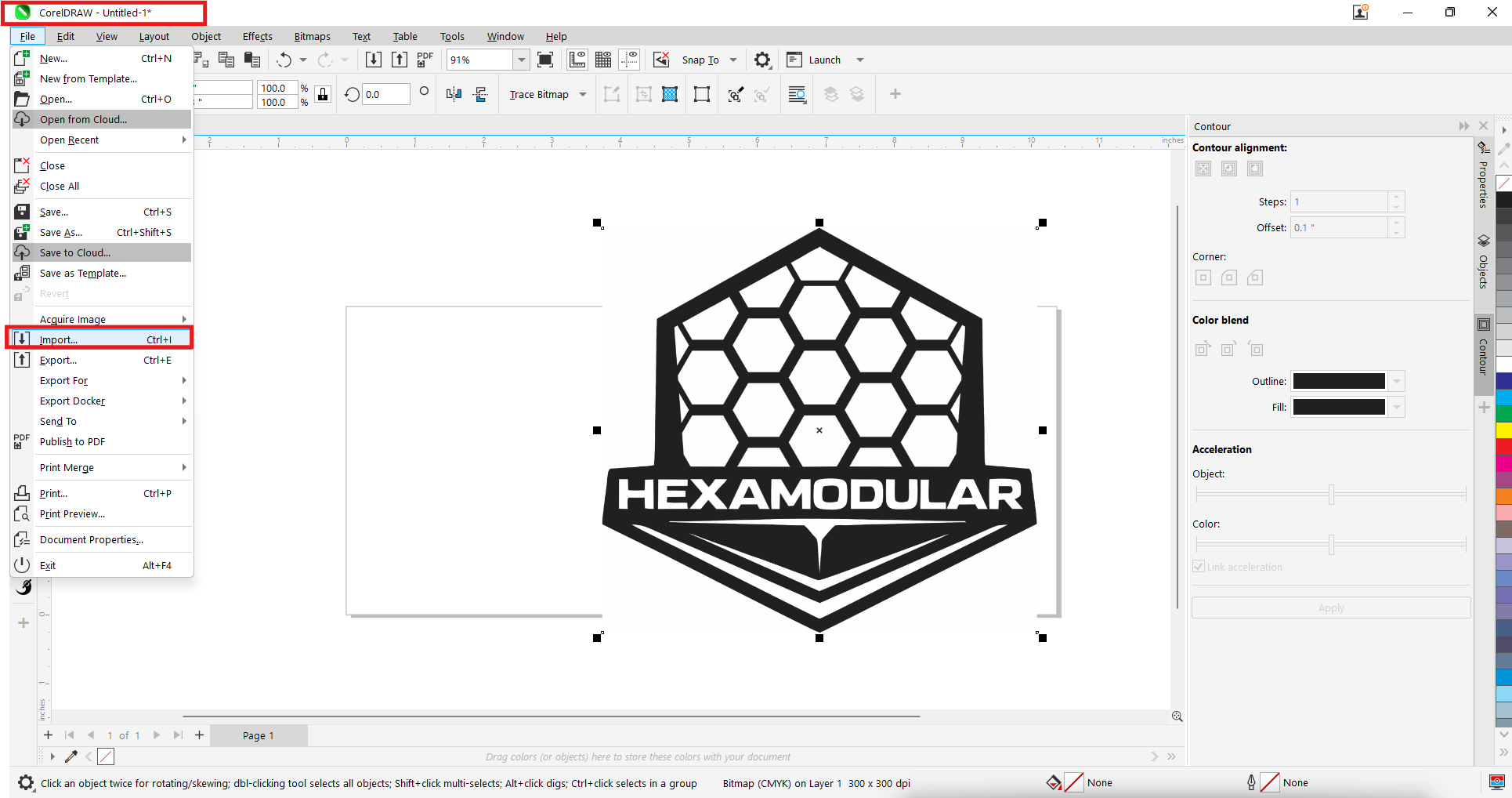Click Mirror horizontally icon
Image resolution: width=1512 pixels, height=798 pixels.
click(x=454, y=94)
